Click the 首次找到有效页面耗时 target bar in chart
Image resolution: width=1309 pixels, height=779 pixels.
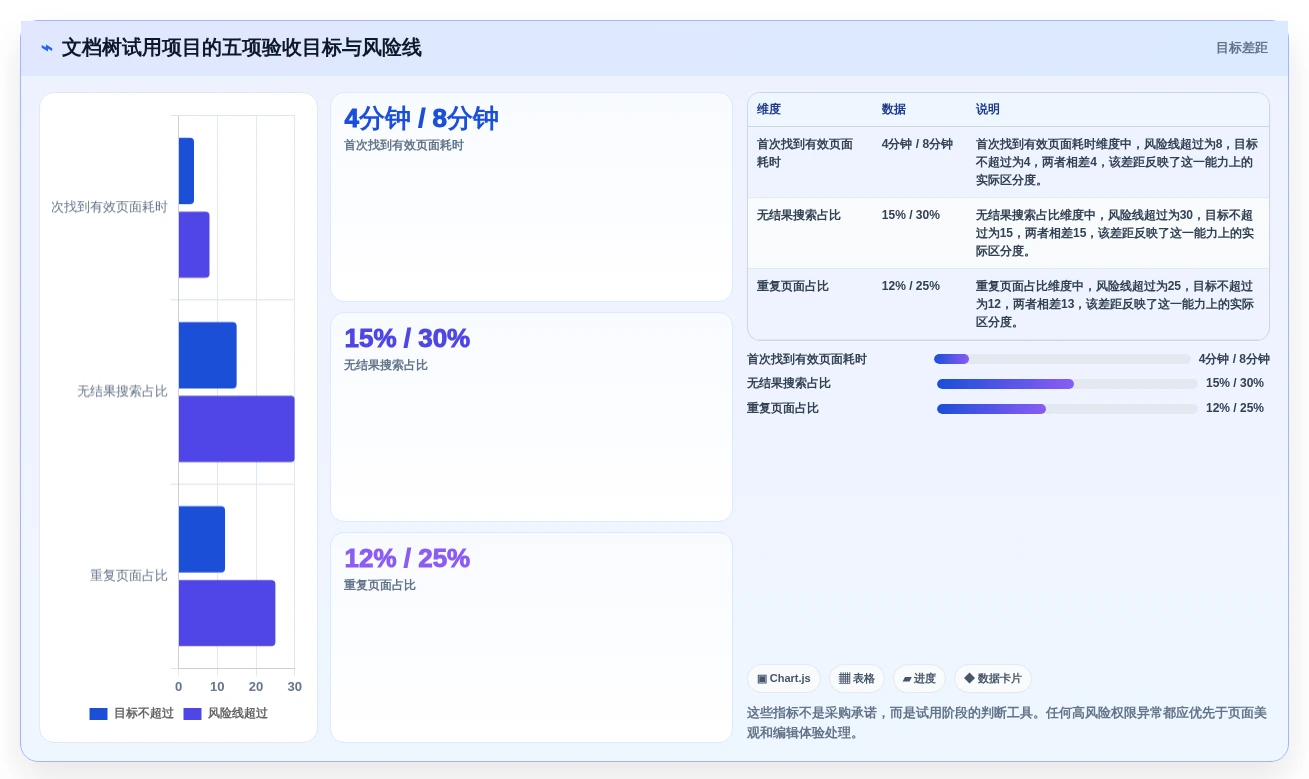[x=186, y=171]
